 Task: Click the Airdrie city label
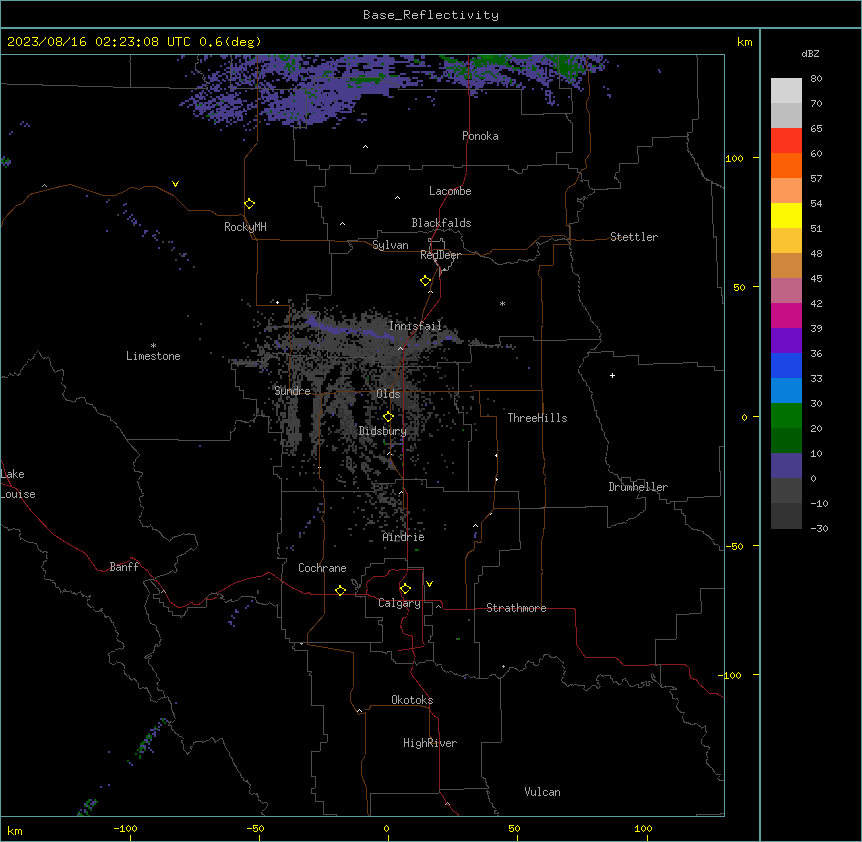pos(404,537)
